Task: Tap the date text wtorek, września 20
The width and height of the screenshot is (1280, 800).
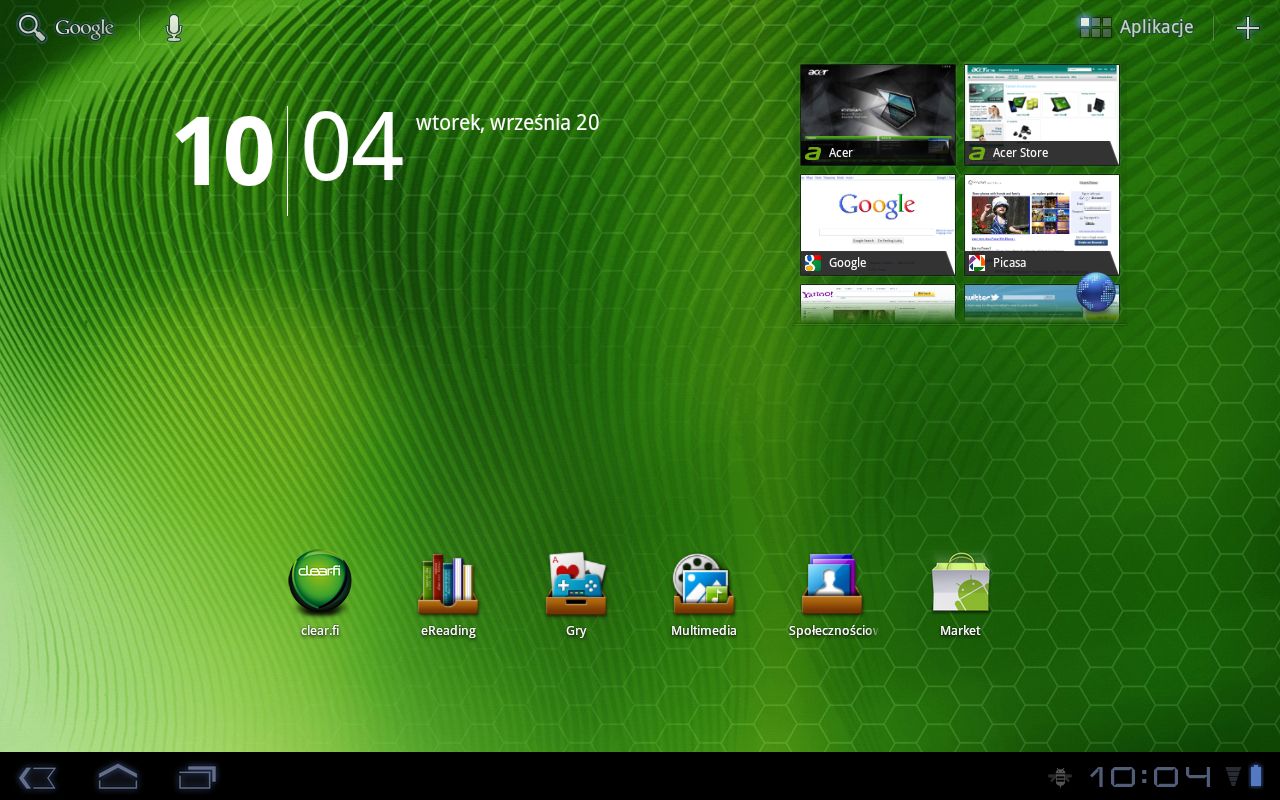Action: [x=508, y=123]
